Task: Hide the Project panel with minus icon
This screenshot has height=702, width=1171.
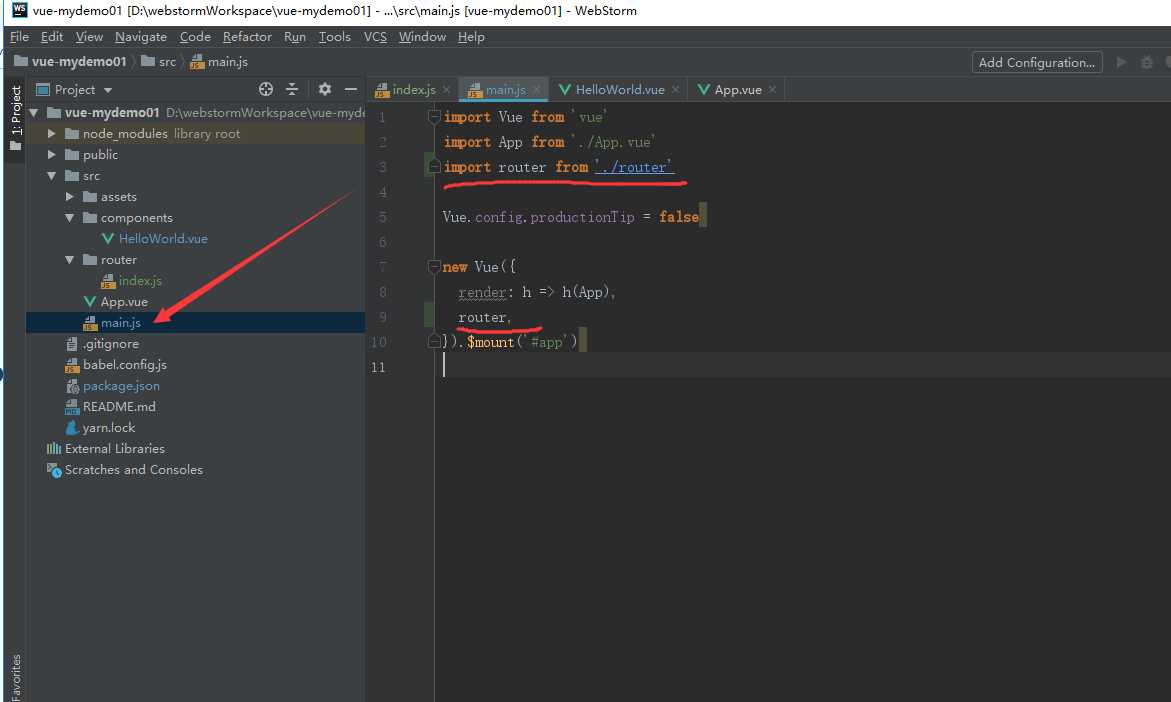Action: (350, 89)
